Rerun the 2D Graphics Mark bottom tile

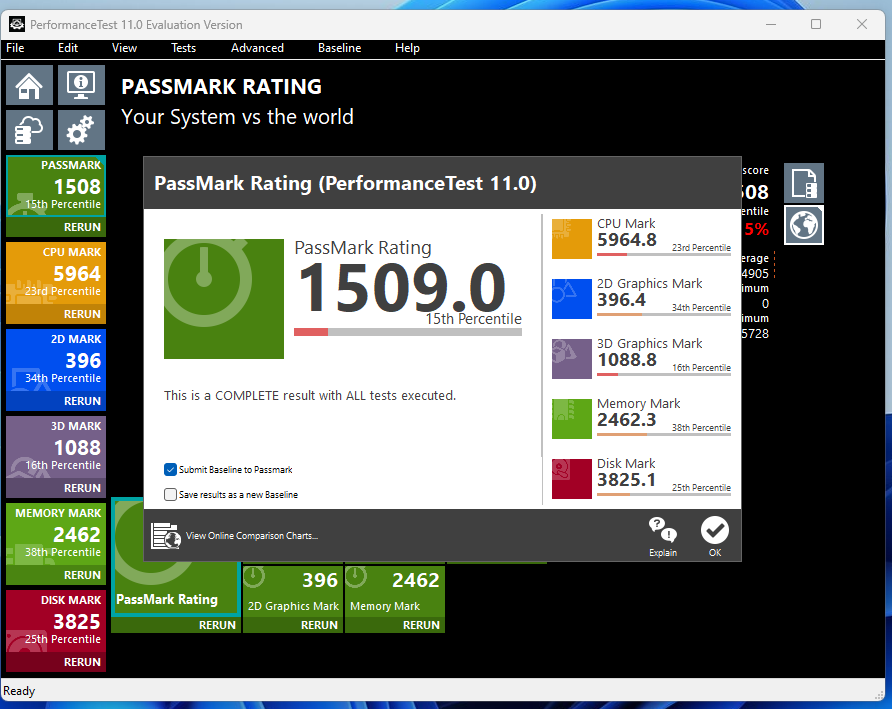[x=319, y=625]
